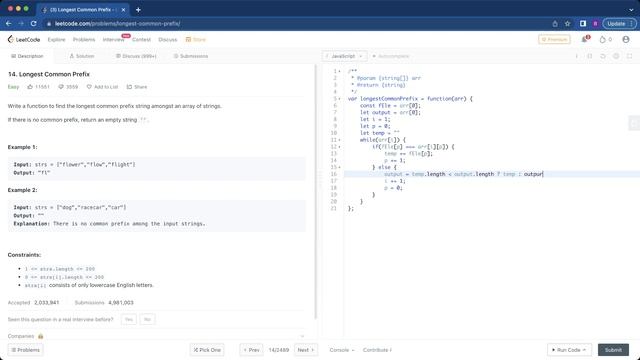Close the Longest Common Prefix browser tab

(123, 9)
